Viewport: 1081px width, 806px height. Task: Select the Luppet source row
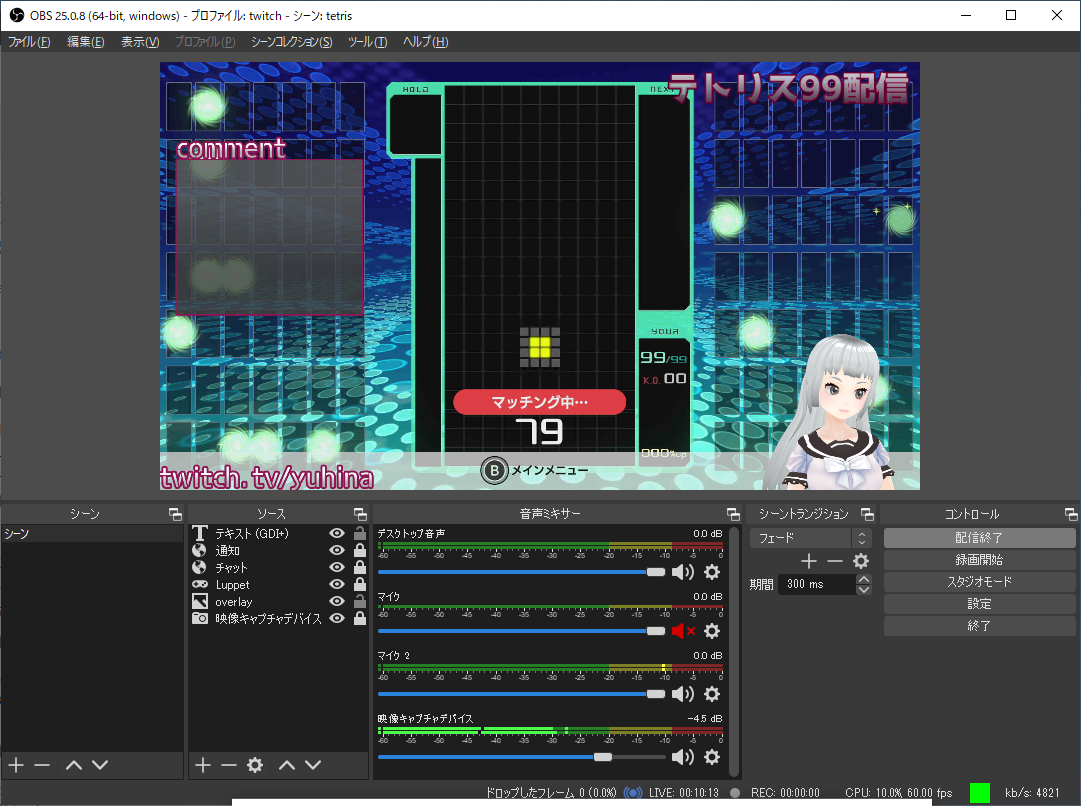pos(279,584)
